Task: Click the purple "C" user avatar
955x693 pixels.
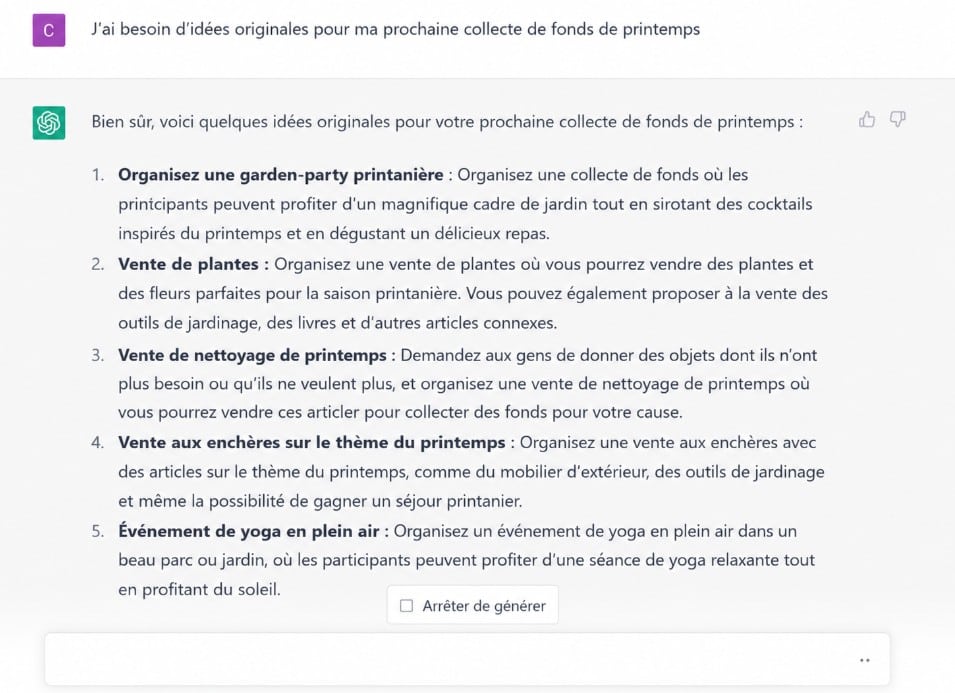Action: click(x=49, y=30)
